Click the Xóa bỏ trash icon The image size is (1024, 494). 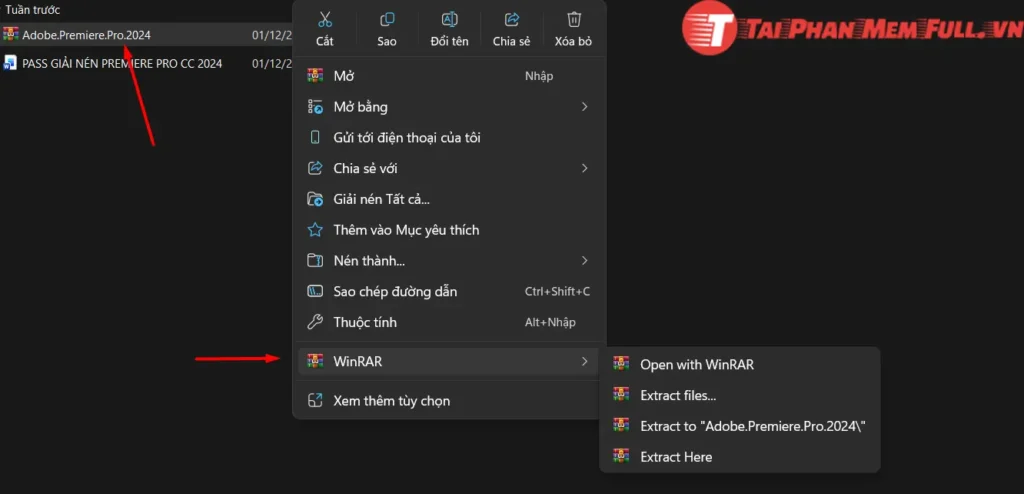574,18
